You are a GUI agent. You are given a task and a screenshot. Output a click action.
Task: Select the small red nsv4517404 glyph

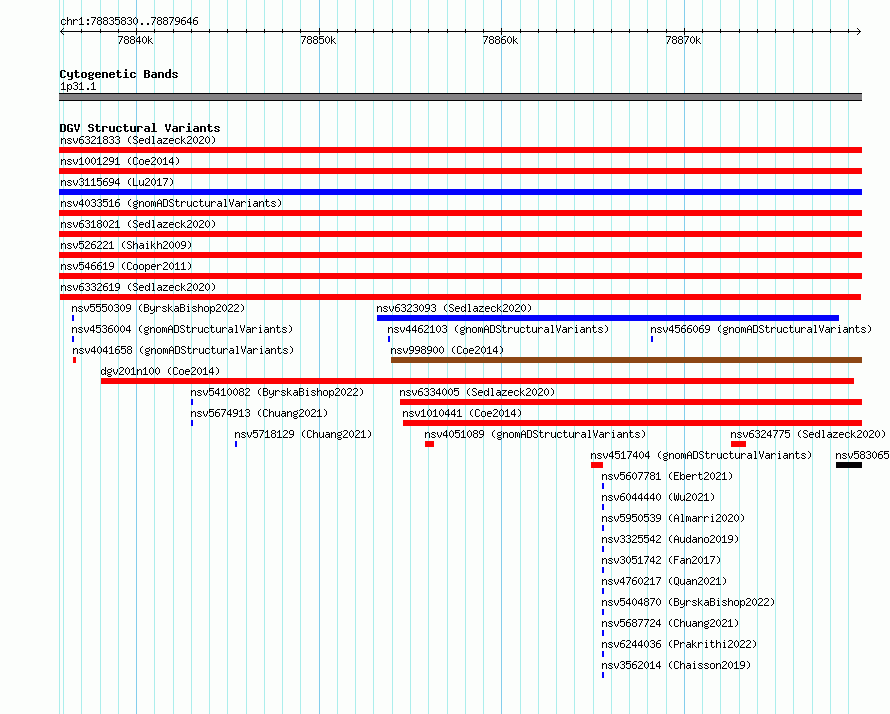[597, 465]
